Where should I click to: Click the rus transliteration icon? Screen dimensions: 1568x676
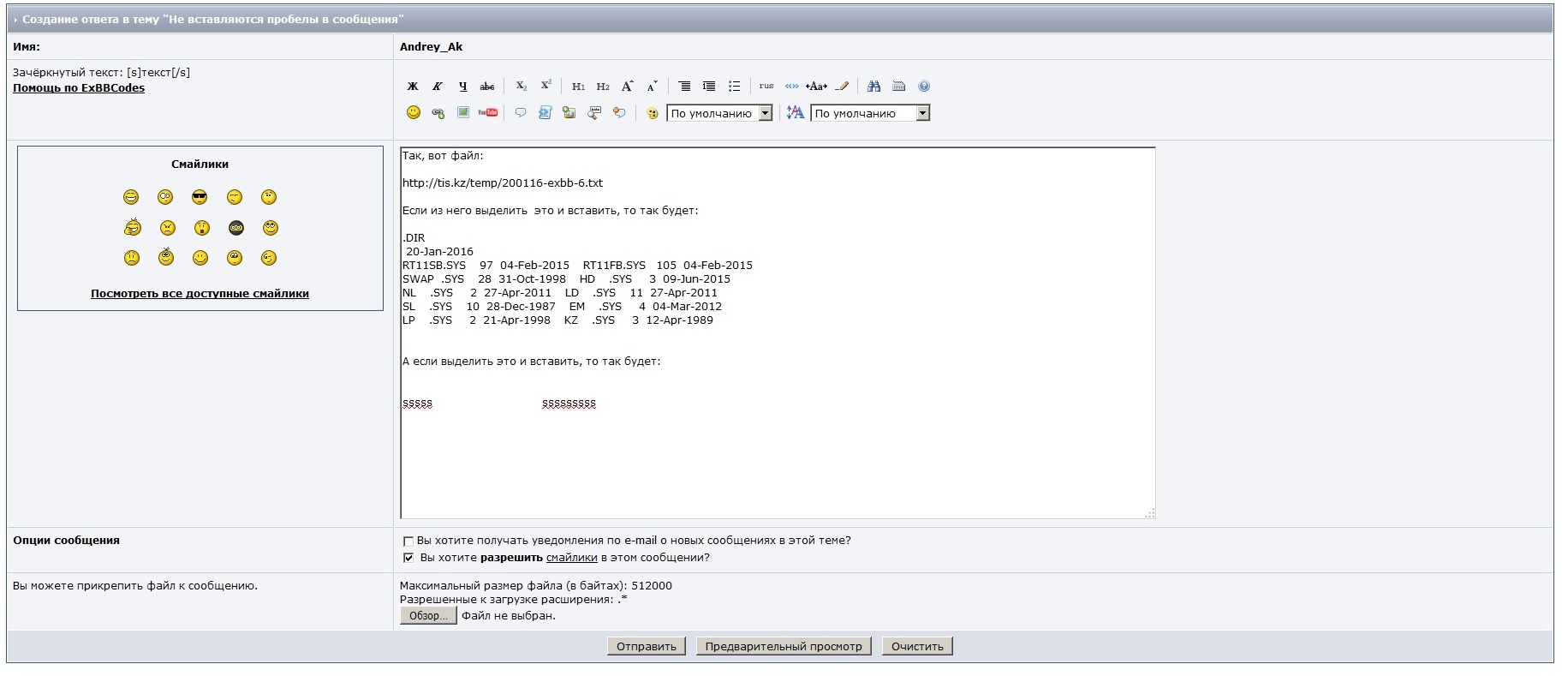point(766,87)
